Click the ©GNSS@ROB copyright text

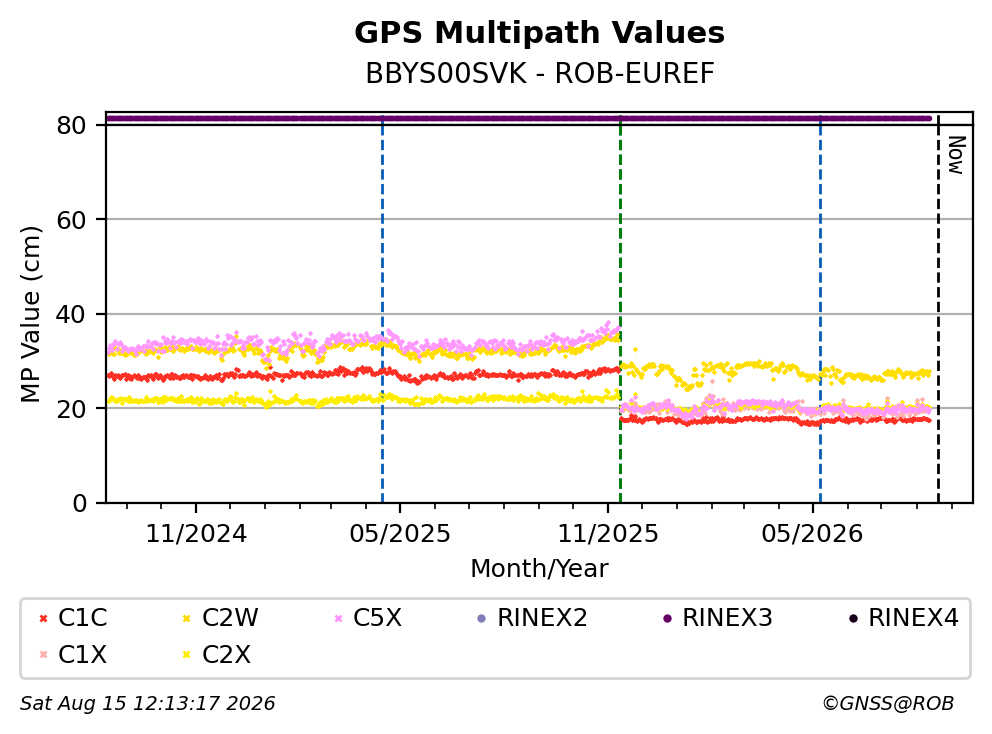pyautogui.click(x=888, y=703)
